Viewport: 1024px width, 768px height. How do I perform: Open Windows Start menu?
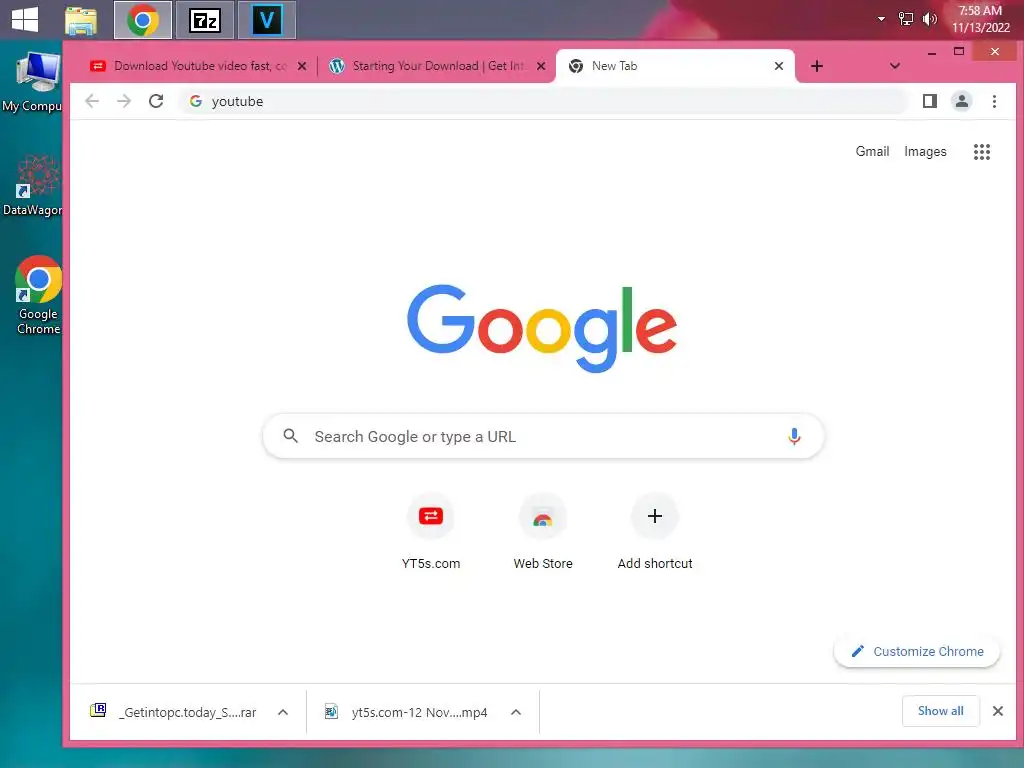(x=25, y=20)
